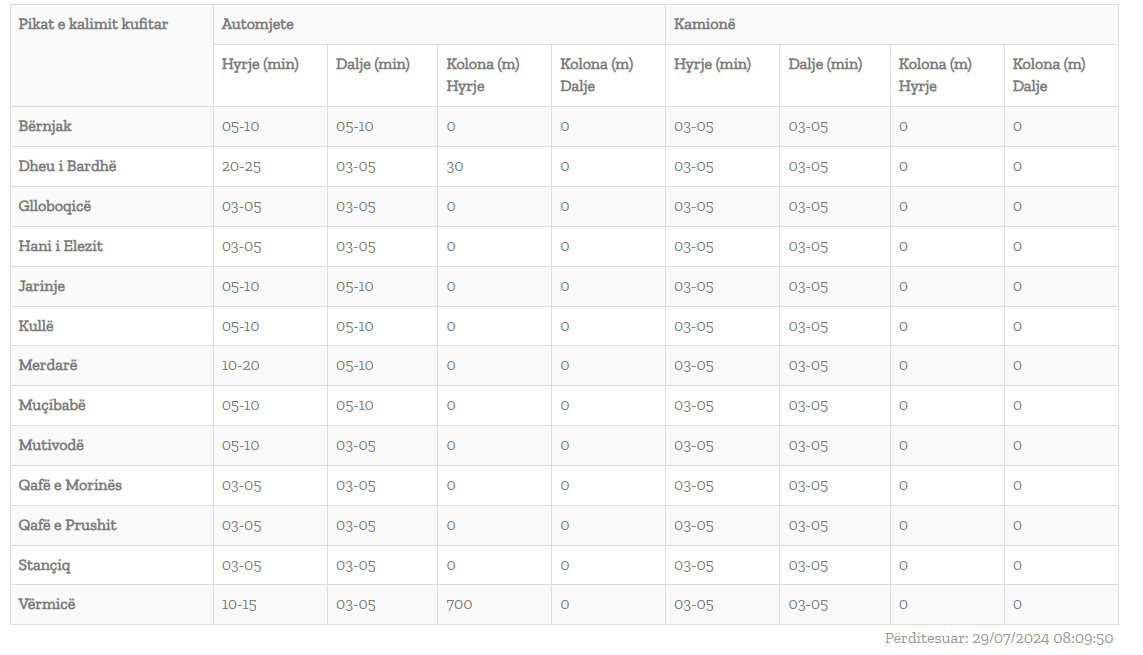This screenshot has height=655, width=1143.
Task: Click the Pikat e kalimit kufitar header
Action: pos(93,24)
